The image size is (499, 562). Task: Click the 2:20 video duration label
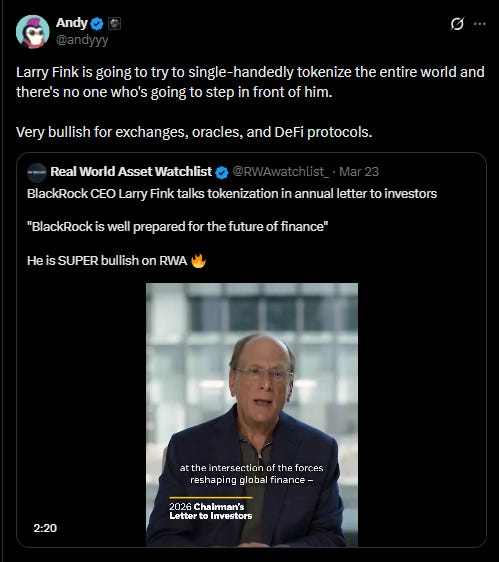(45, 528)
